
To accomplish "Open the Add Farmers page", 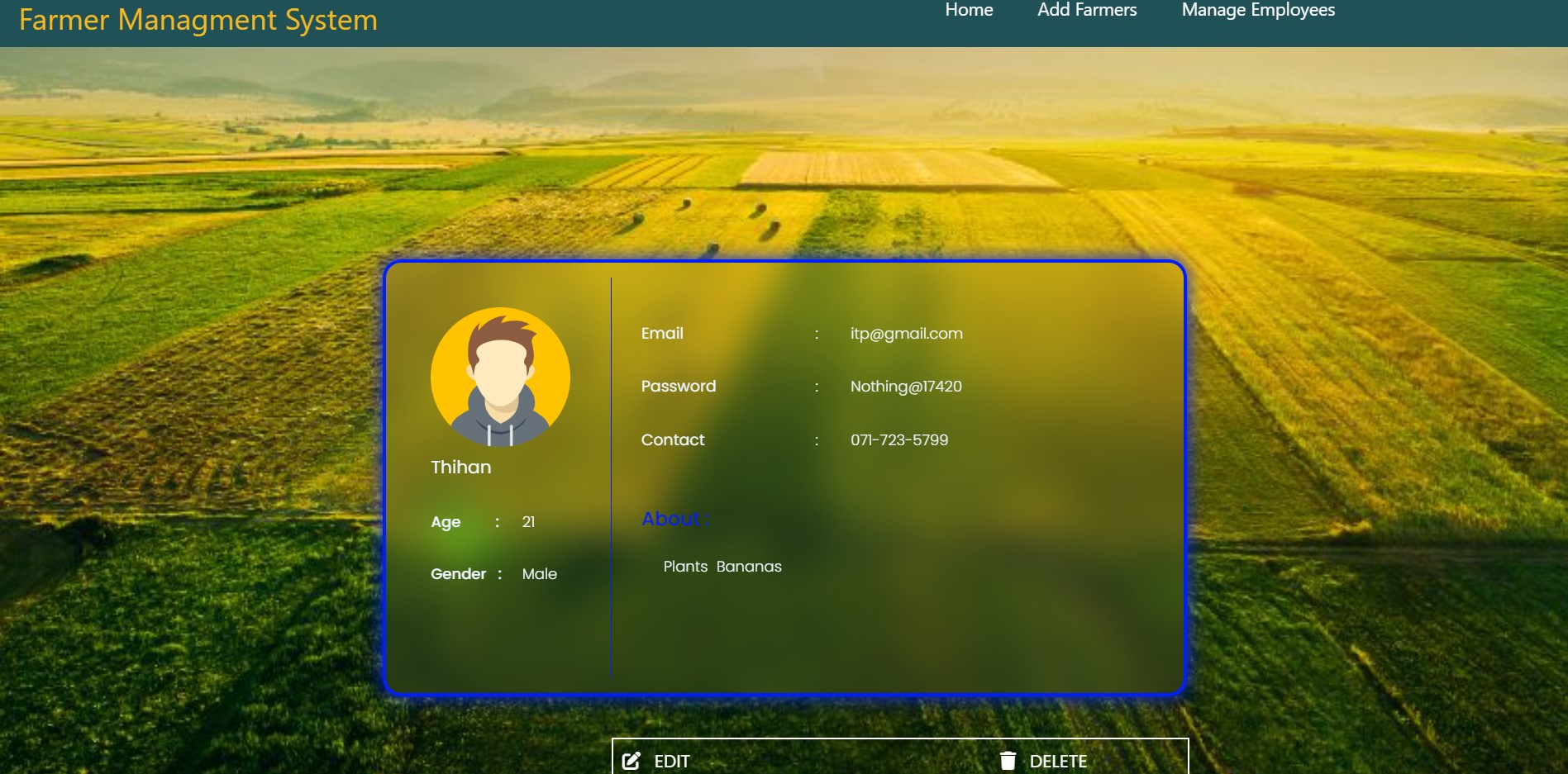I will [1086, 11].
